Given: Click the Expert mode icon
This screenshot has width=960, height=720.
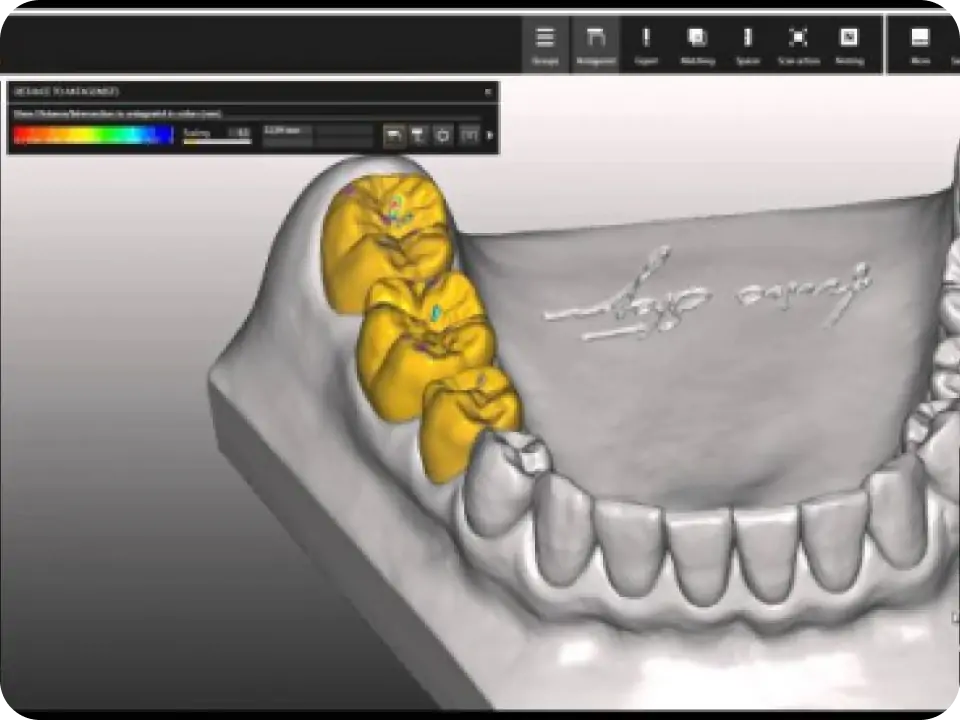Looking at the screenshot, I should point(646,45).
